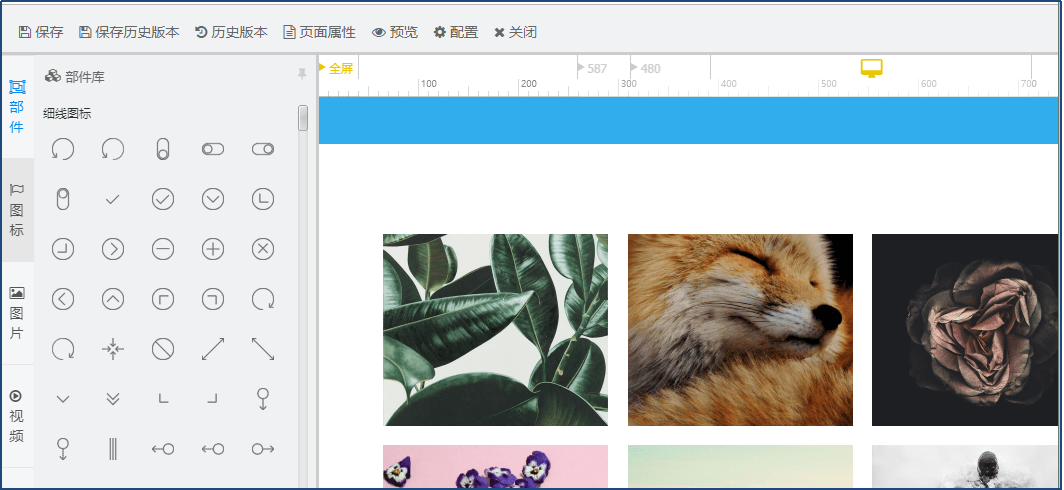Choose the plain small chevron-down icon
This screenshot has height=490, width=1064.
62,399
